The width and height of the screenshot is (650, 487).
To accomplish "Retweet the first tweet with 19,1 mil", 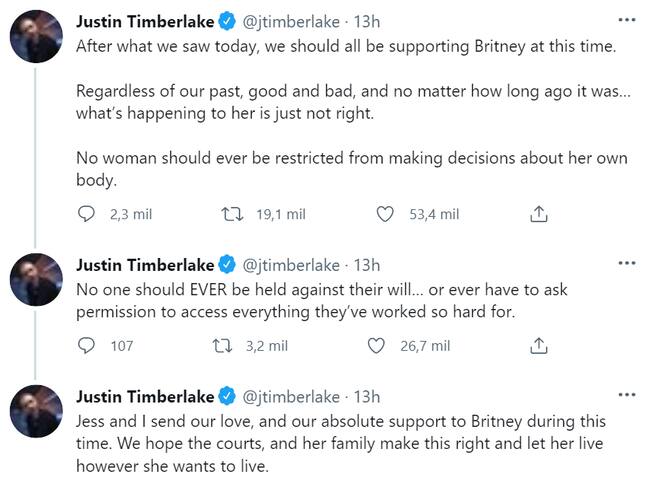I will pos(232,214).
